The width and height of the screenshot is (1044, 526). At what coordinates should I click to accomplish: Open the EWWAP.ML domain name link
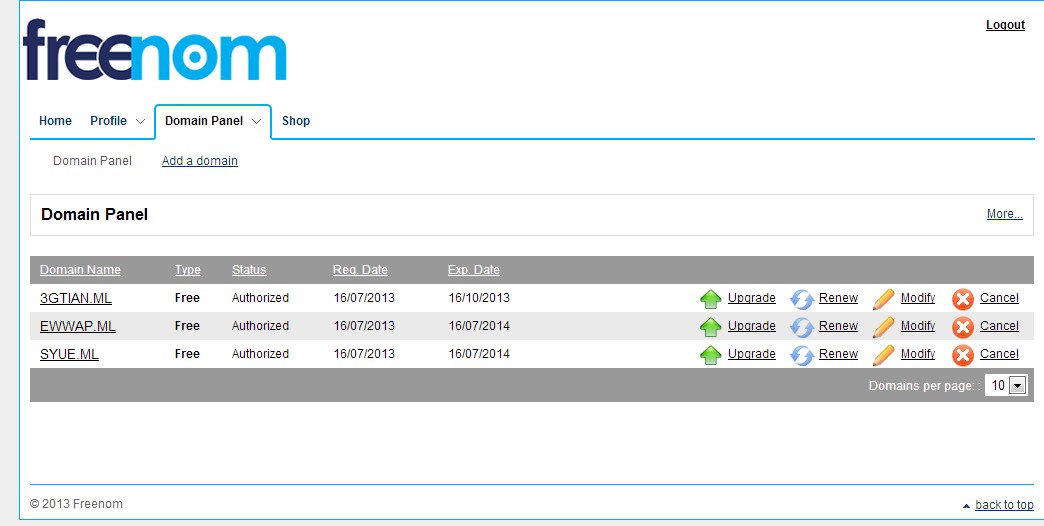pyautogui.click(x=78, y=326)
